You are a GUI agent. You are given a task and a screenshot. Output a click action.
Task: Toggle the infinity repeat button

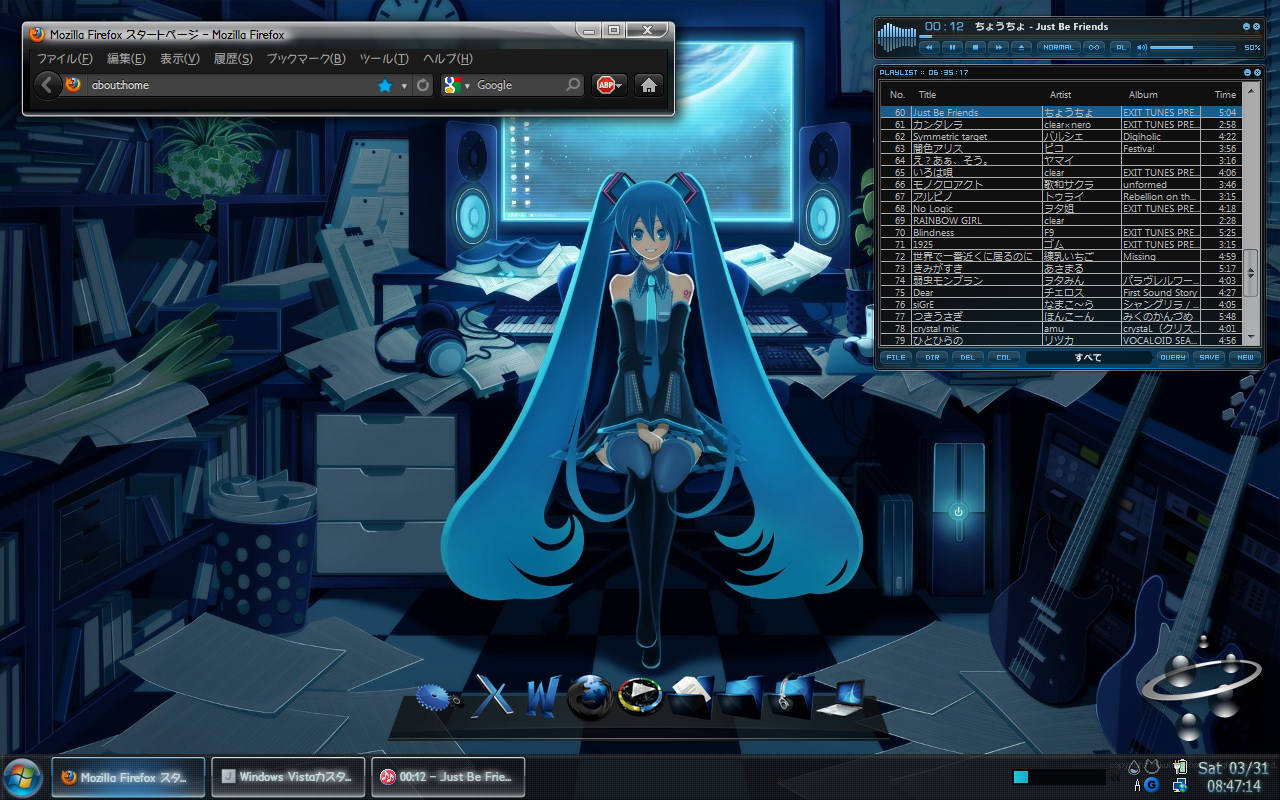(x=1094, y=47)
